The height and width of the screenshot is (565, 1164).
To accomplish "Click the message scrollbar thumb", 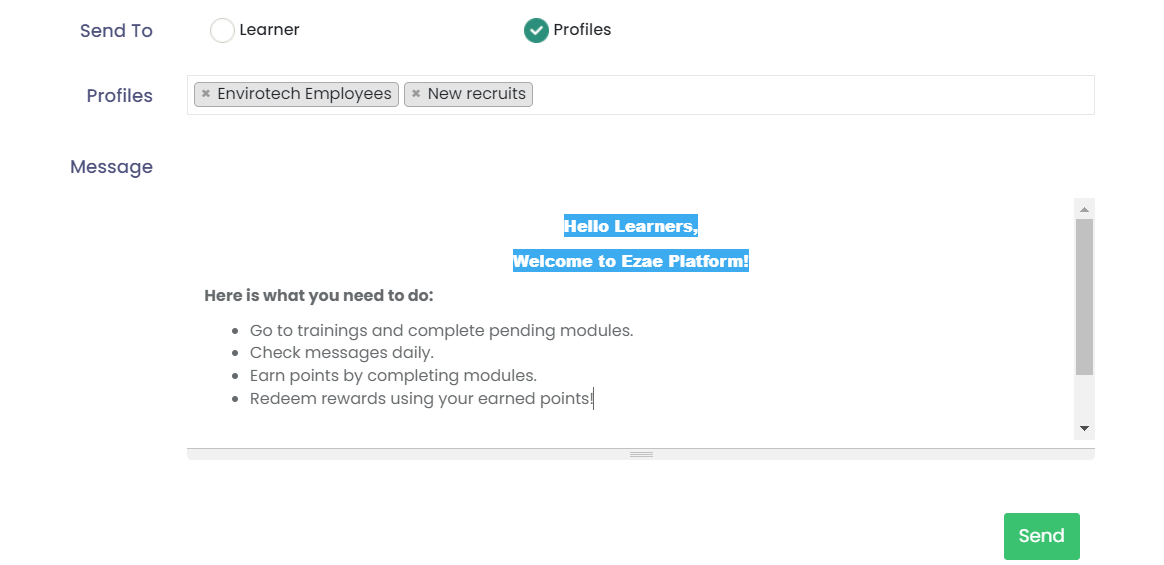I will pyautogui.click(x=1084, y=296).
